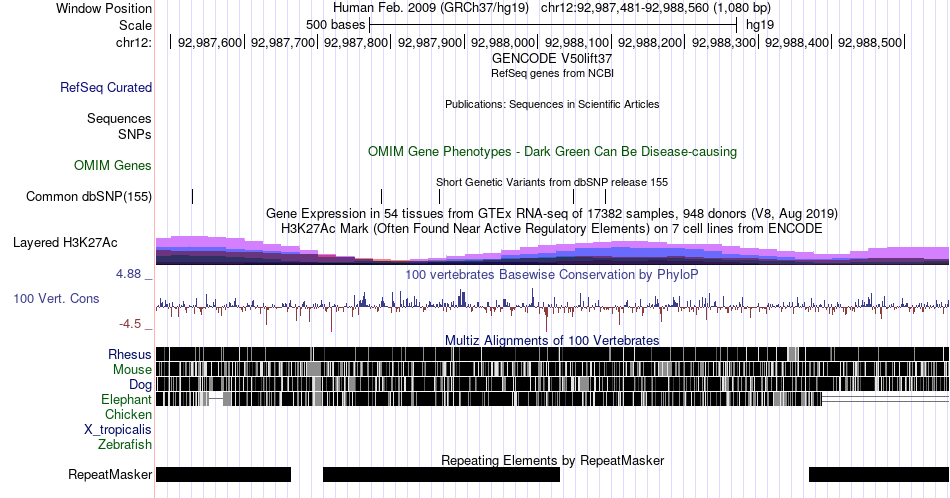Click the RepeatMasker track label

click(x=110, y=474)
